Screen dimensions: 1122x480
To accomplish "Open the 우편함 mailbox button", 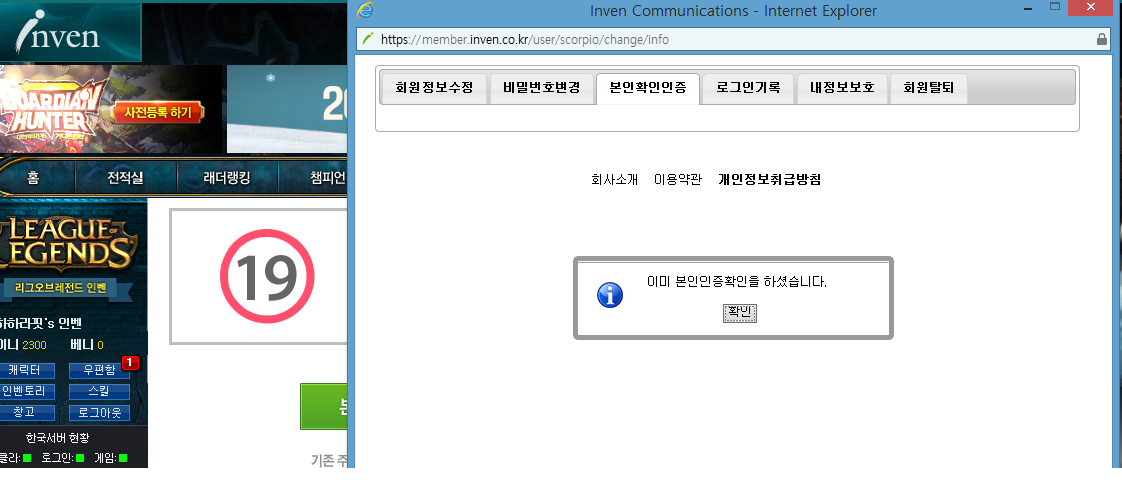I will tap(100, 371).
